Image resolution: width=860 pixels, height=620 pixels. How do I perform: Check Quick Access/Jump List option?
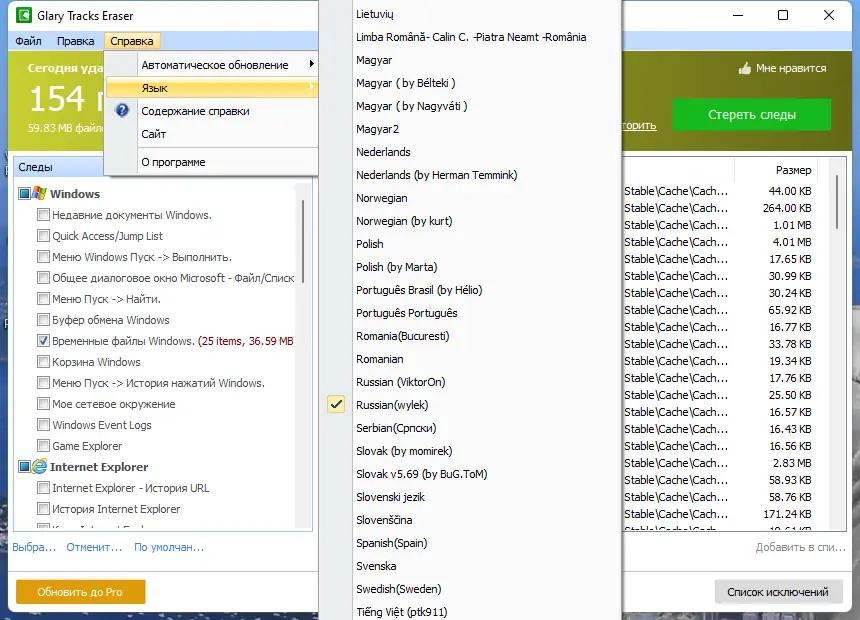(x=43, y=235)
